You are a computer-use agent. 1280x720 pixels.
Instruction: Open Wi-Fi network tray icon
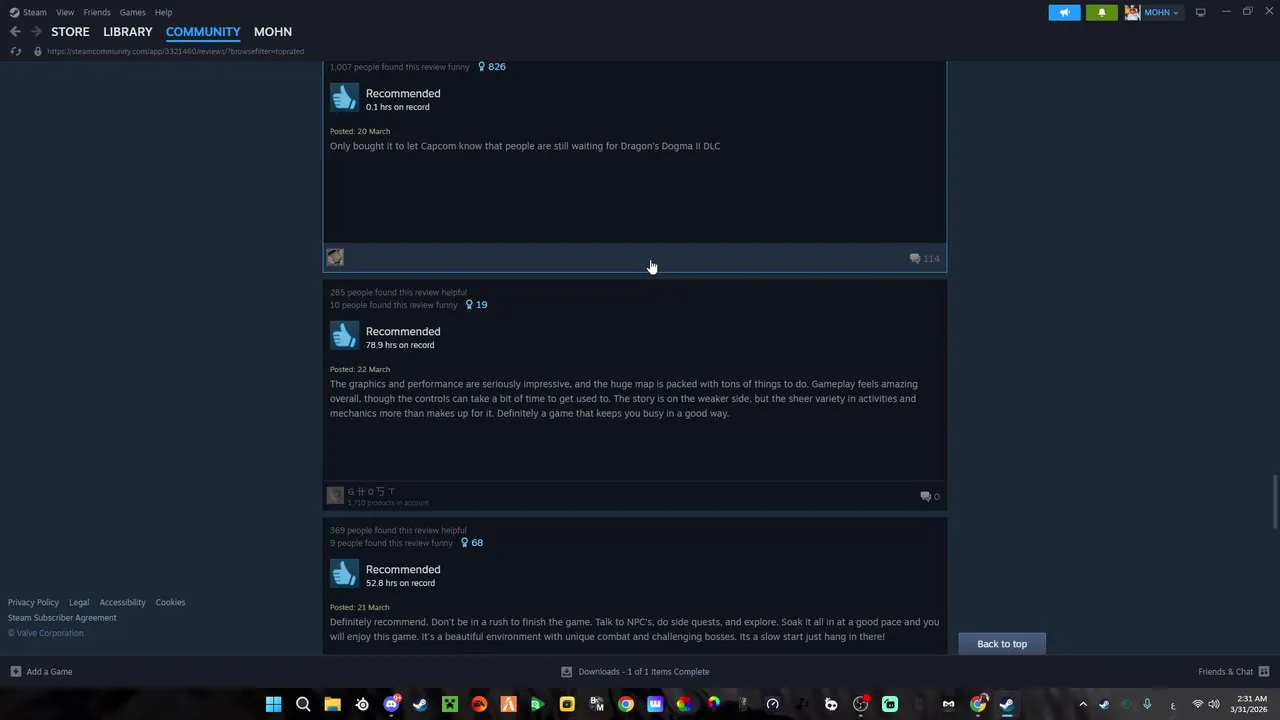[1197, 704]
